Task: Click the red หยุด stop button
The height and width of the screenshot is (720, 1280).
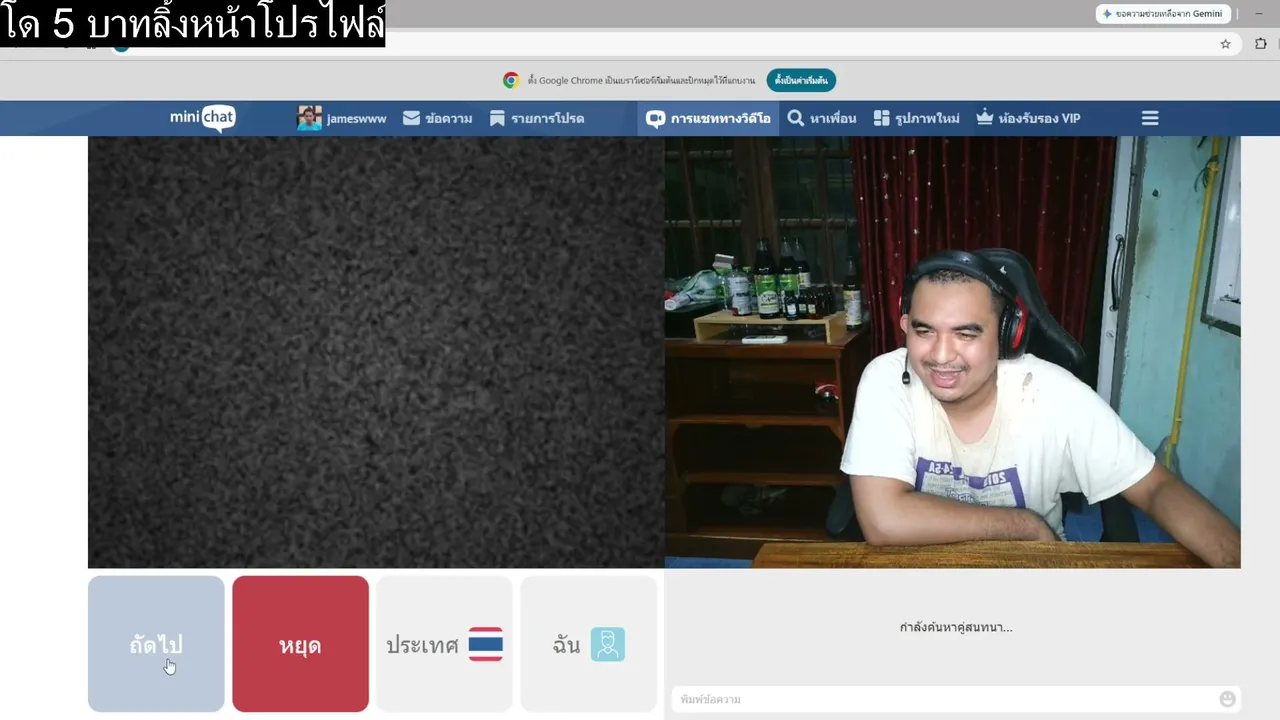Action: (300, 644)
